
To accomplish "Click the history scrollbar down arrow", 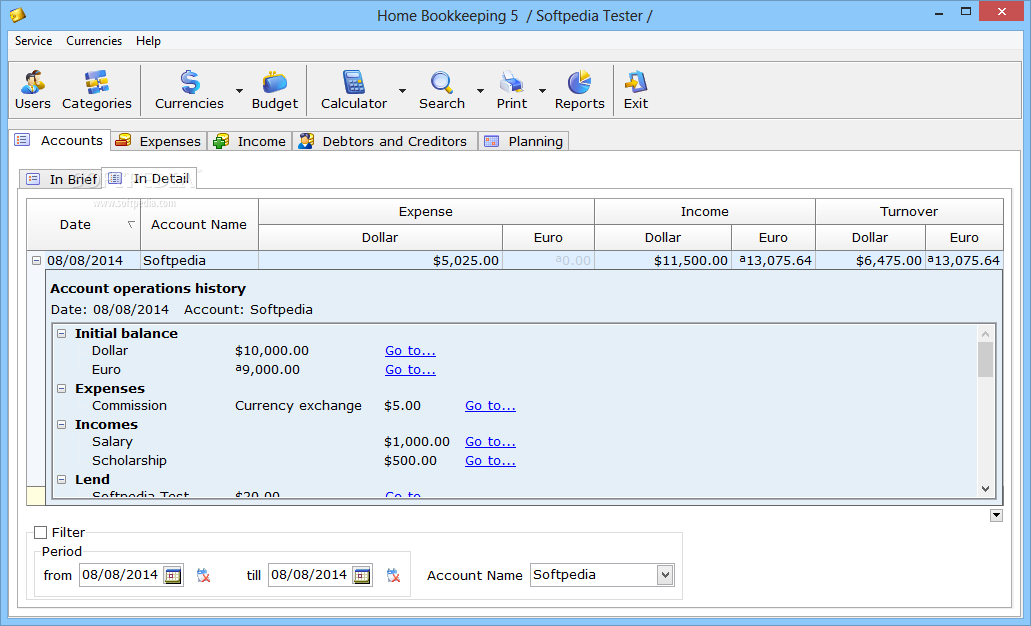I will [985, 488].
